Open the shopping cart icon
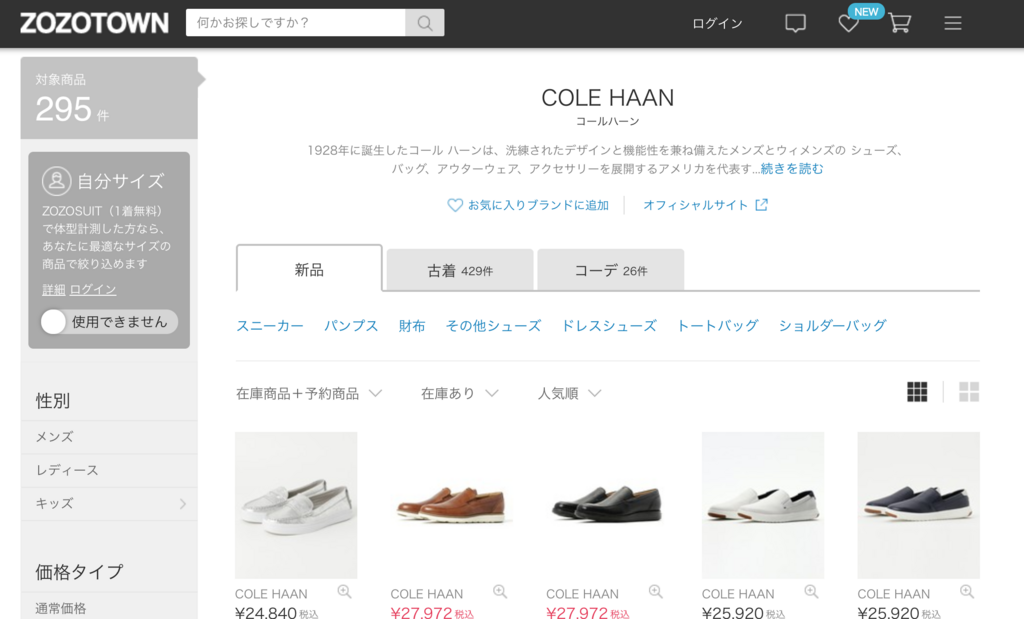Screen dimensions: 1024x619 [900, 24]
